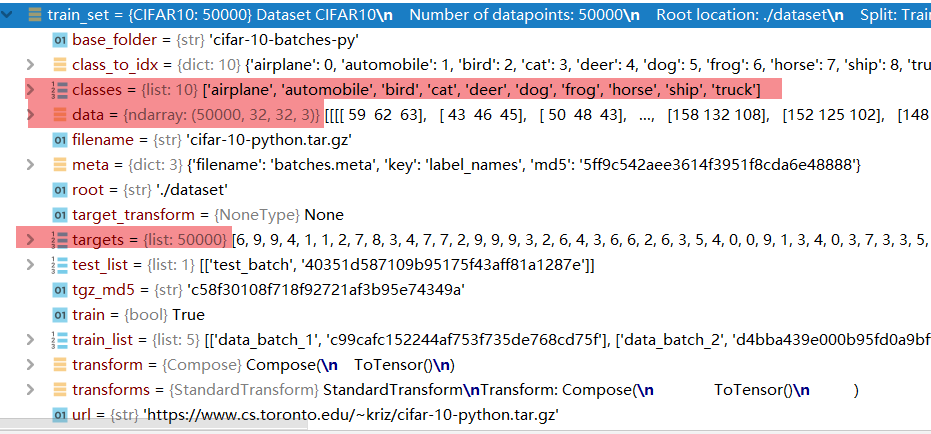Select the Compose ToTensor transform value
931x434 pixels.
click(x=350, y=364)
